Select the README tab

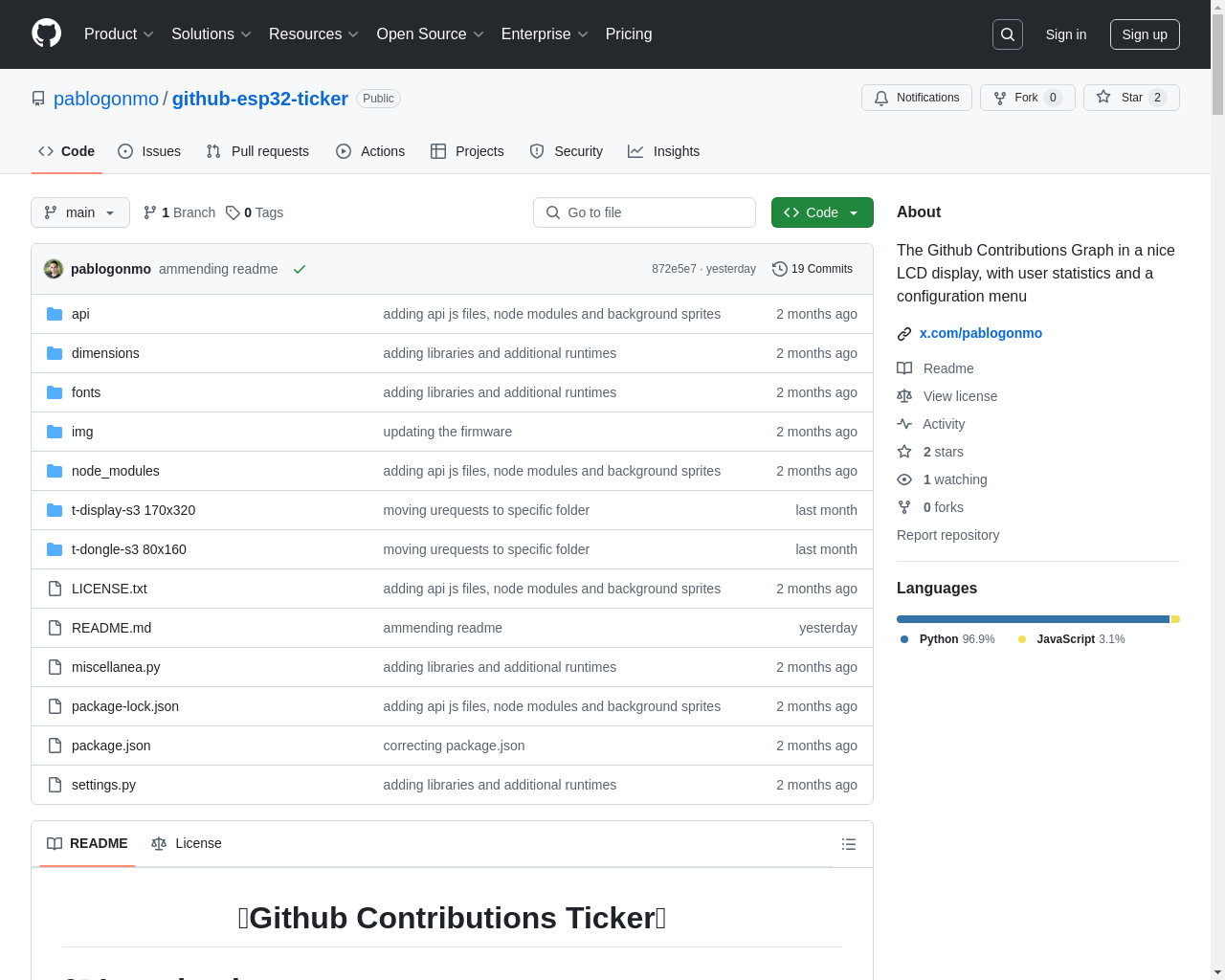[87, 843]
